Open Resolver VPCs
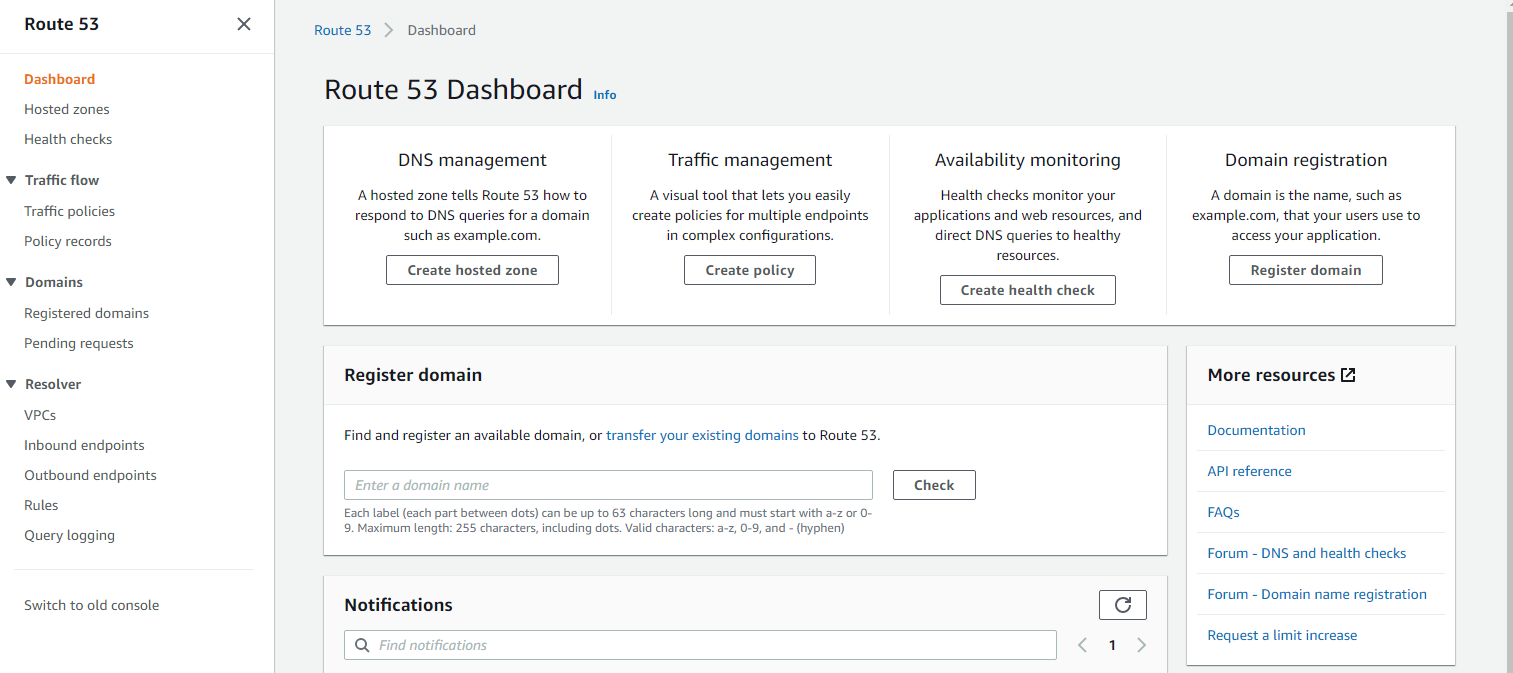Viewport: 1513px width, 673px height. [40, 415]
